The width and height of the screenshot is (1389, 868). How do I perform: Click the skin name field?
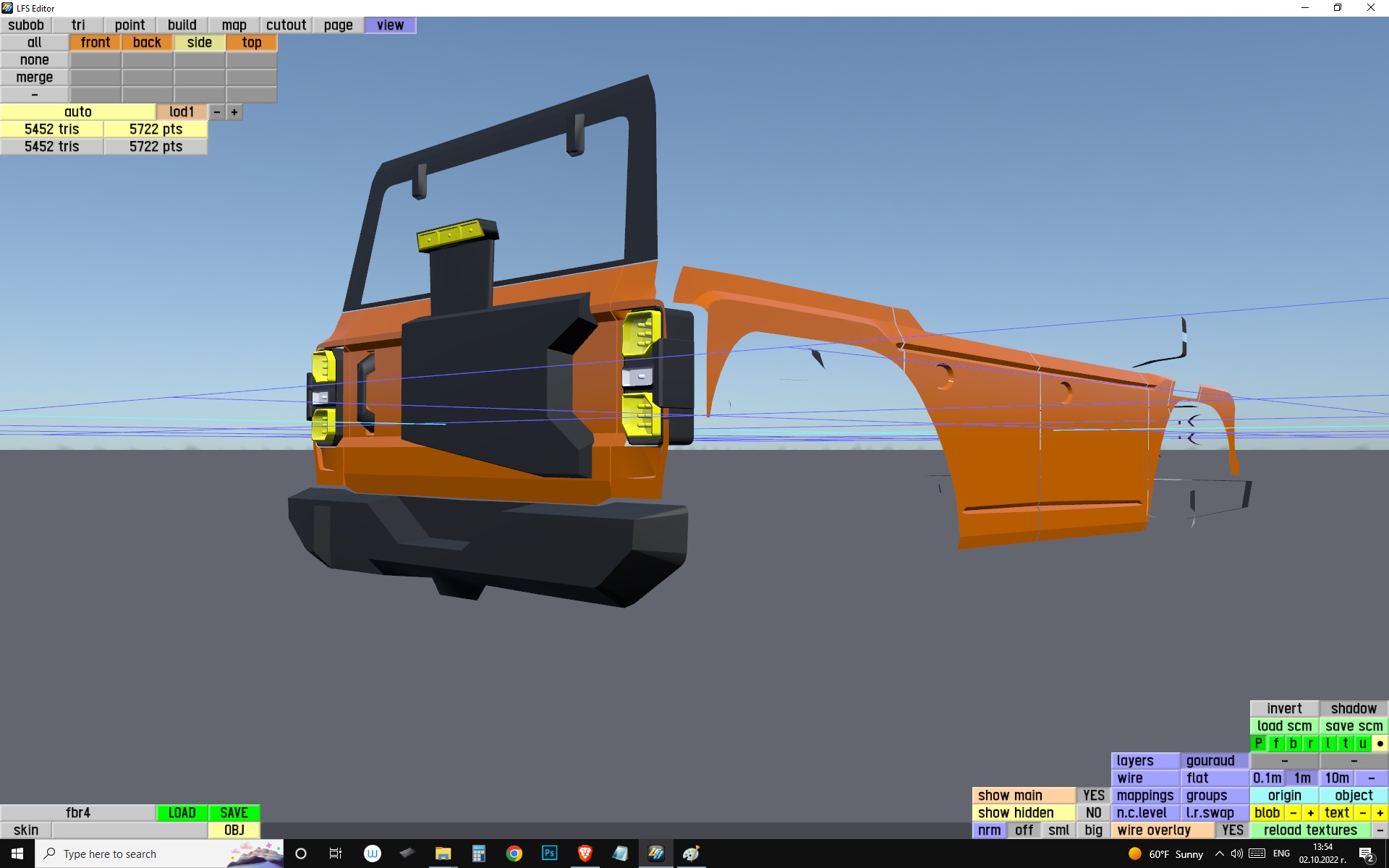pyautogui.click(x=129, y=830)
